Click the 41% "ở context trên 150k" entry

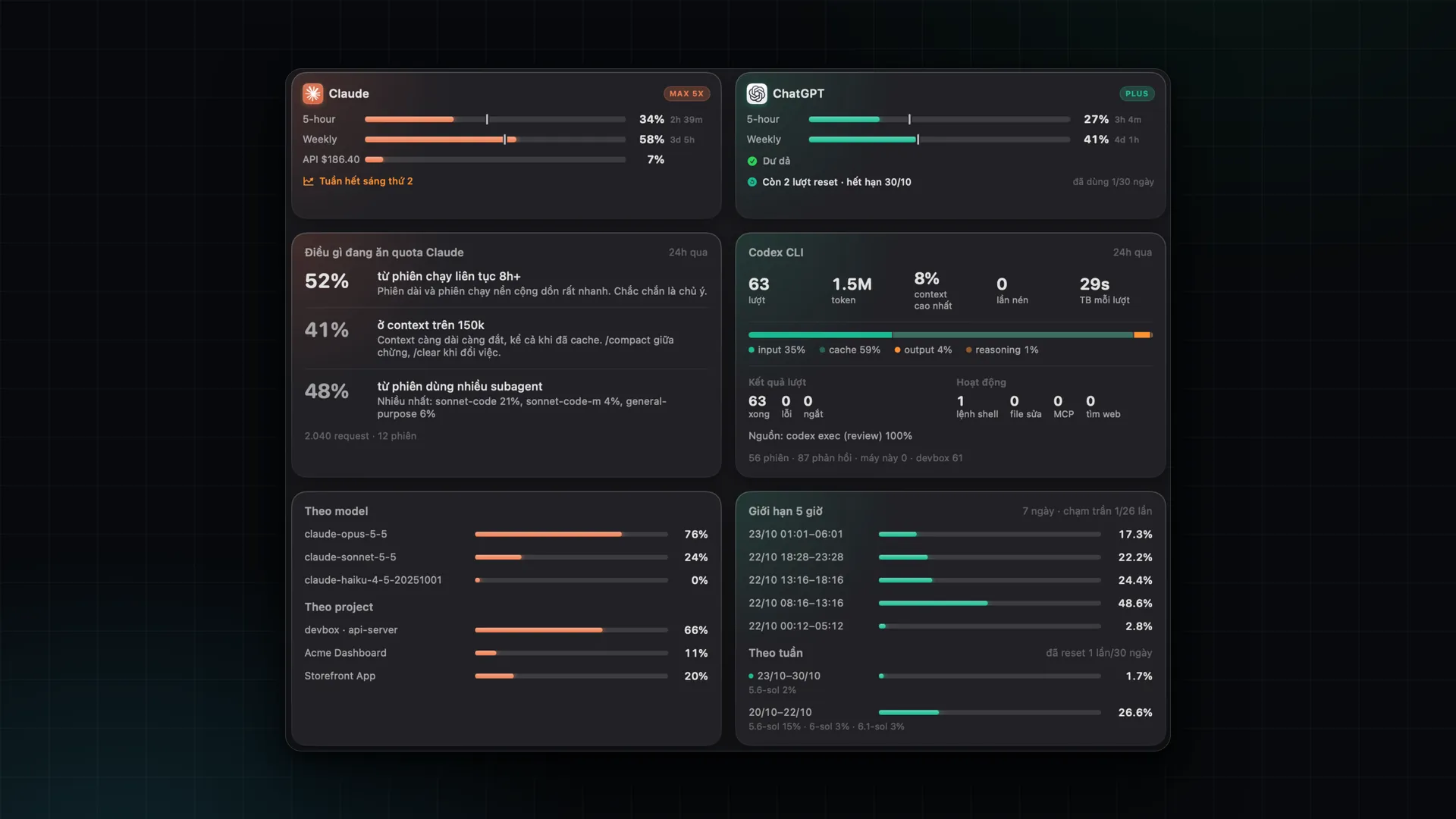point(506,337)
